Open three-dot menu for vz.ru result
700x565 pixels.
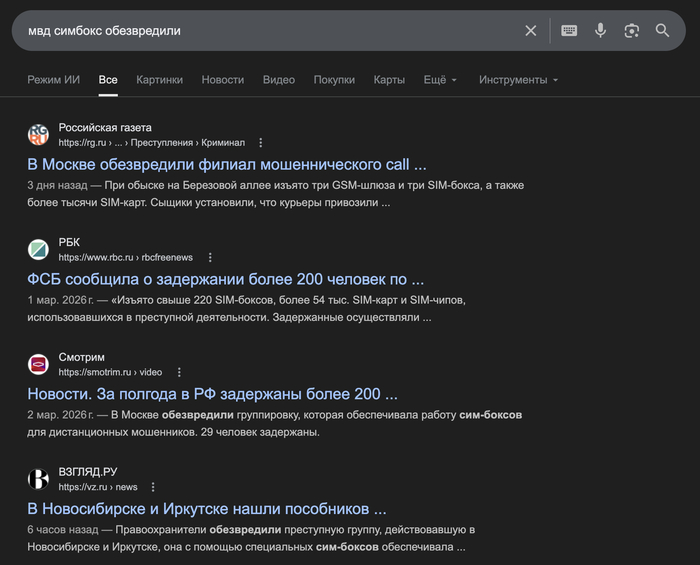153,487
